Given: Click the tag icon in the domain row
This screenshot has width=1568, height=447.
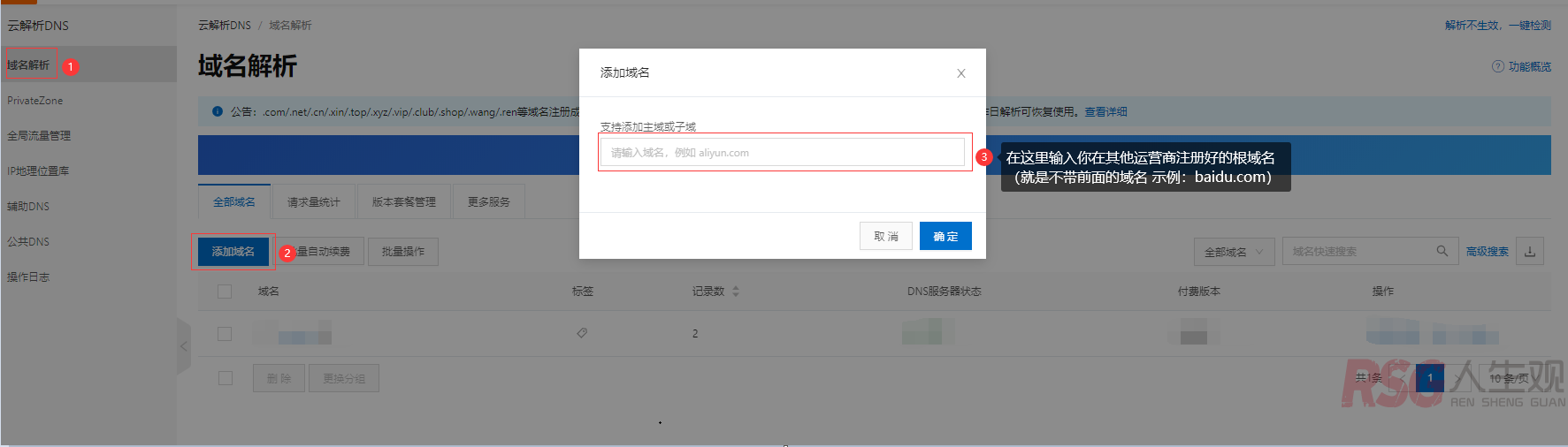Looking at the screenshot, I should 582,333.
